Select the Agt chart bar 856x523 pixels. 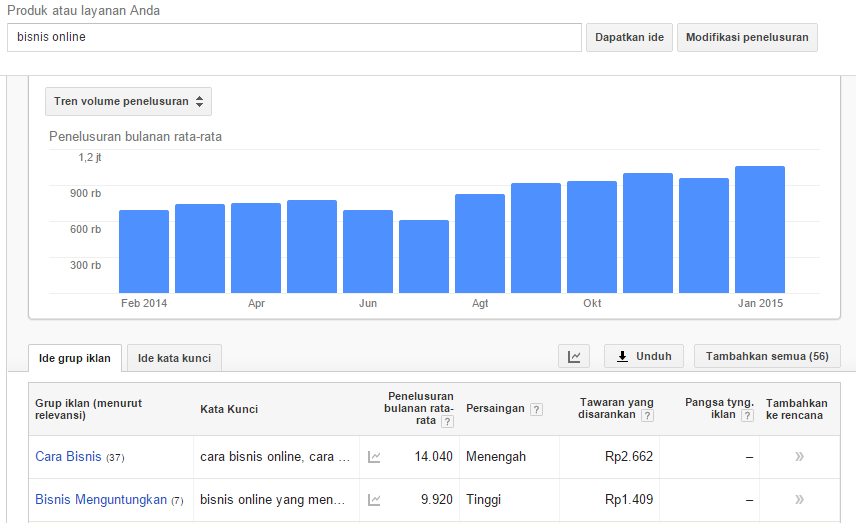480,243
